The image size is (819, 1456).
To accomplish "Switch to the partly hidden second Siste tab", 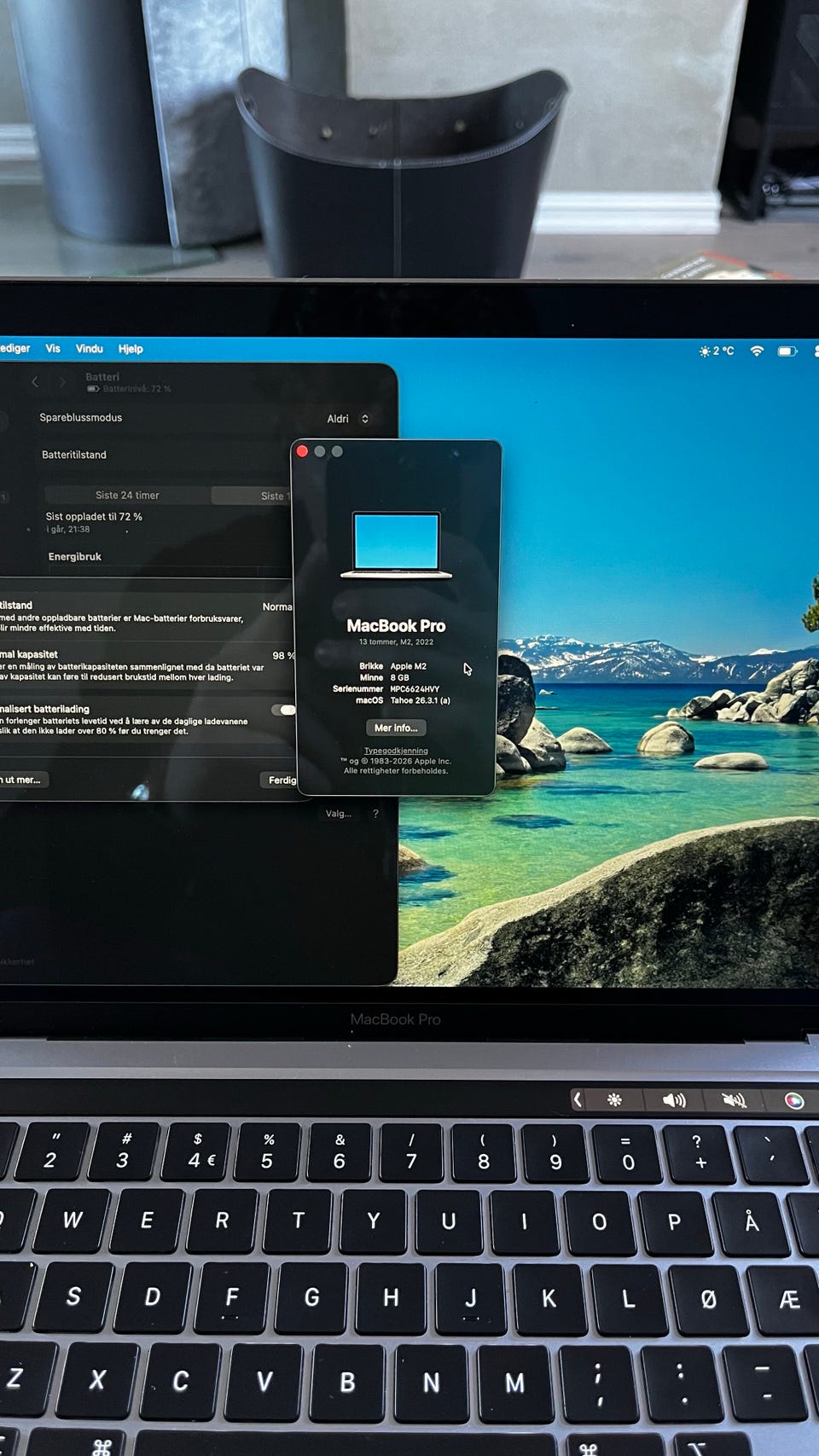I will pos(253,496).
